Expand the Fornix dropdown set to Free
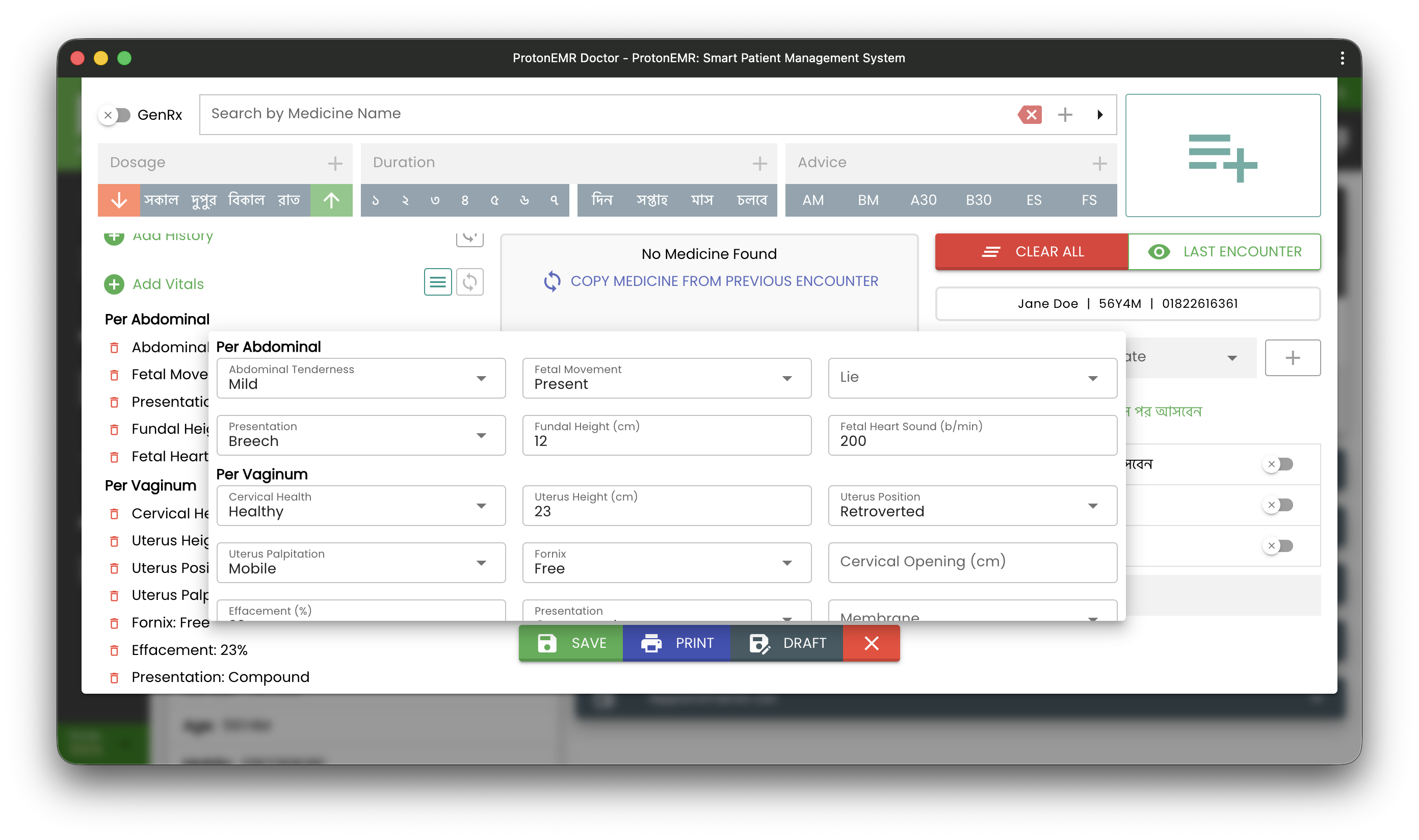The height and width of the screenshot is (840, 1419). [787, 562]
